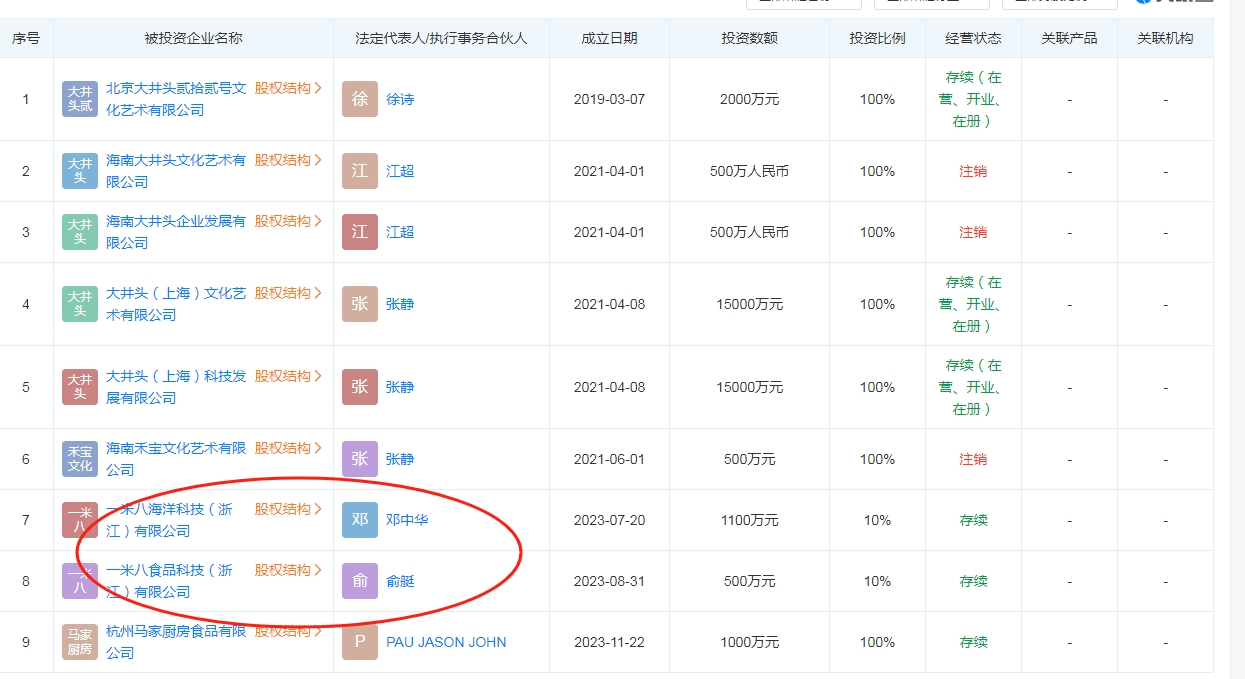Viewport: 1245px width, 679px height.
Task: Open company link 杭州马家厨房食品有限公司
Action: 176,642
